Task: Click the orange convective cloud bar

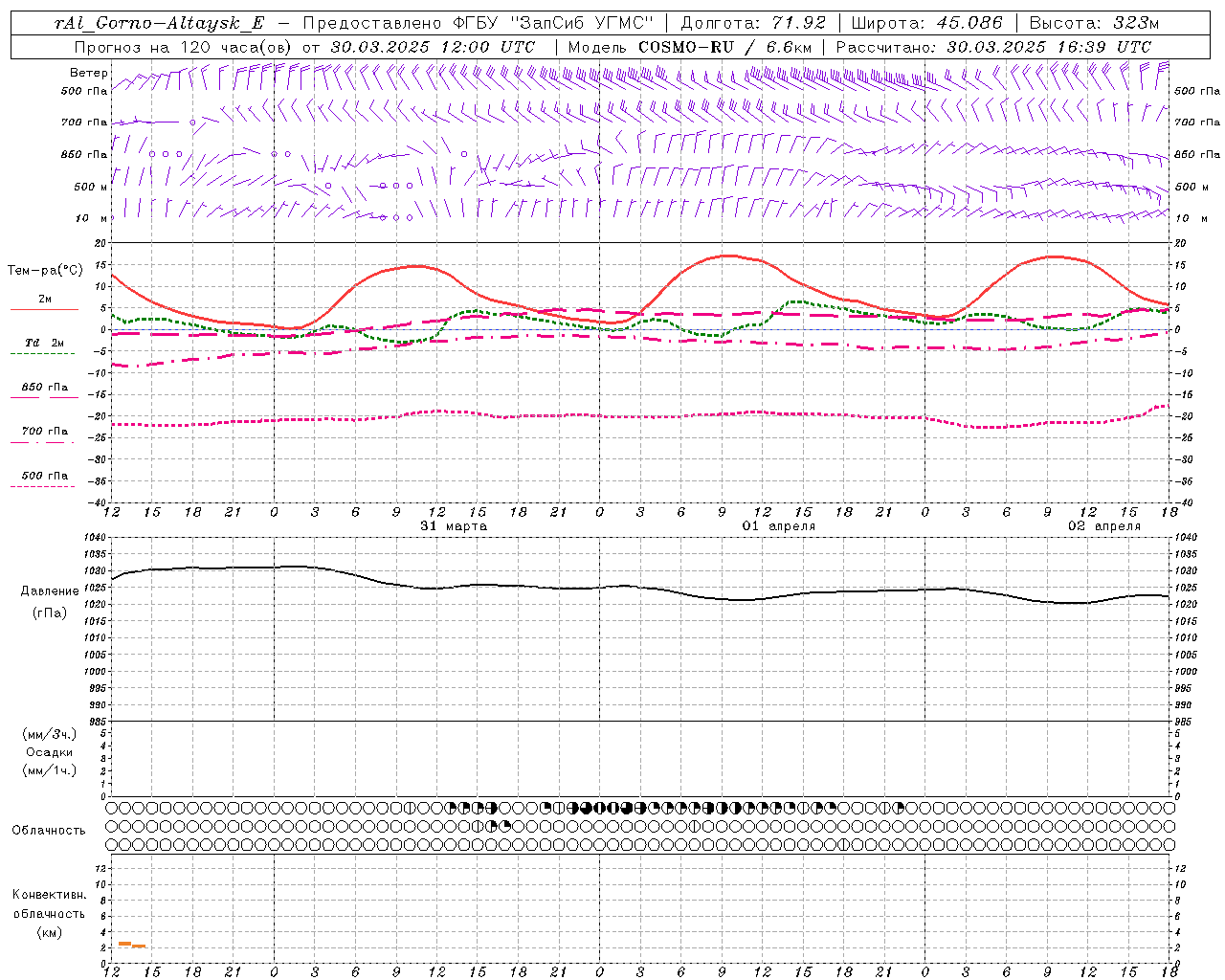Action: (x=131, y=945)
